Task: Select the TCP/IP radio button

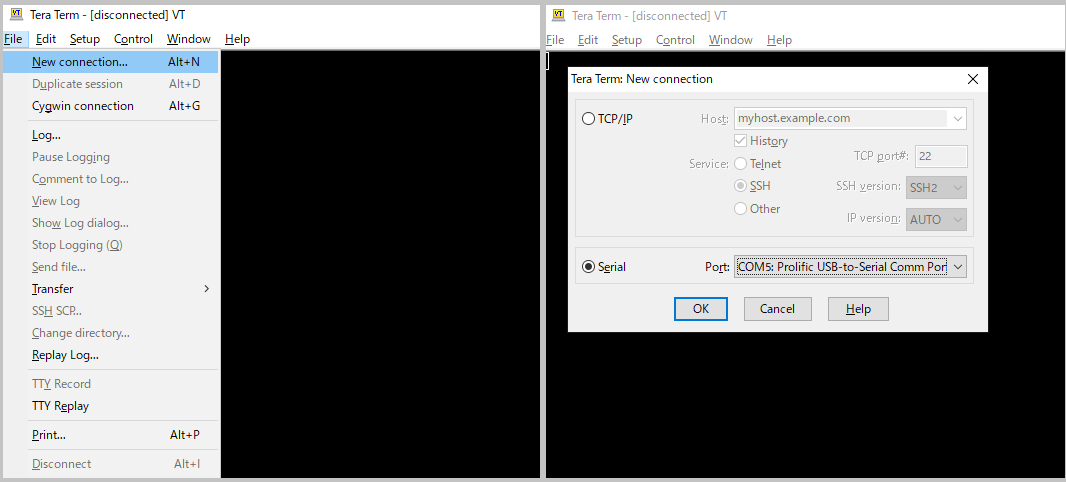Action: (x=588, y=119)
